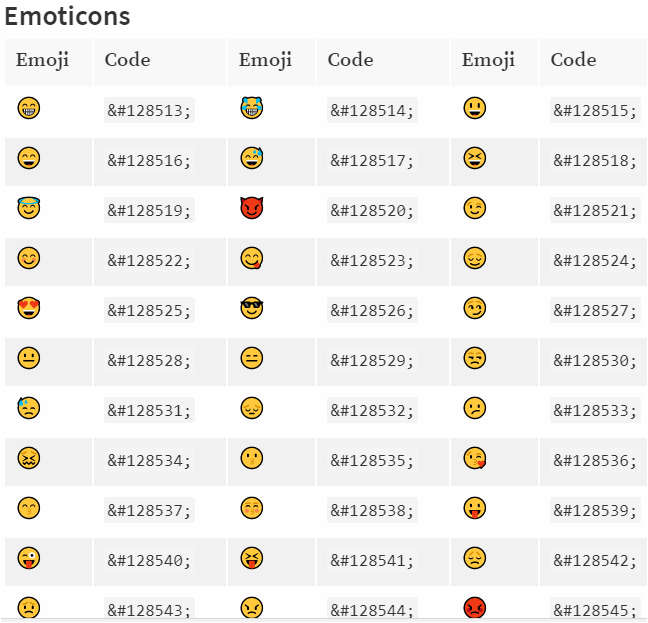Screen dimensions: 648x623
Task: Click the halo angel face emoji
Action: click(29, 209)
